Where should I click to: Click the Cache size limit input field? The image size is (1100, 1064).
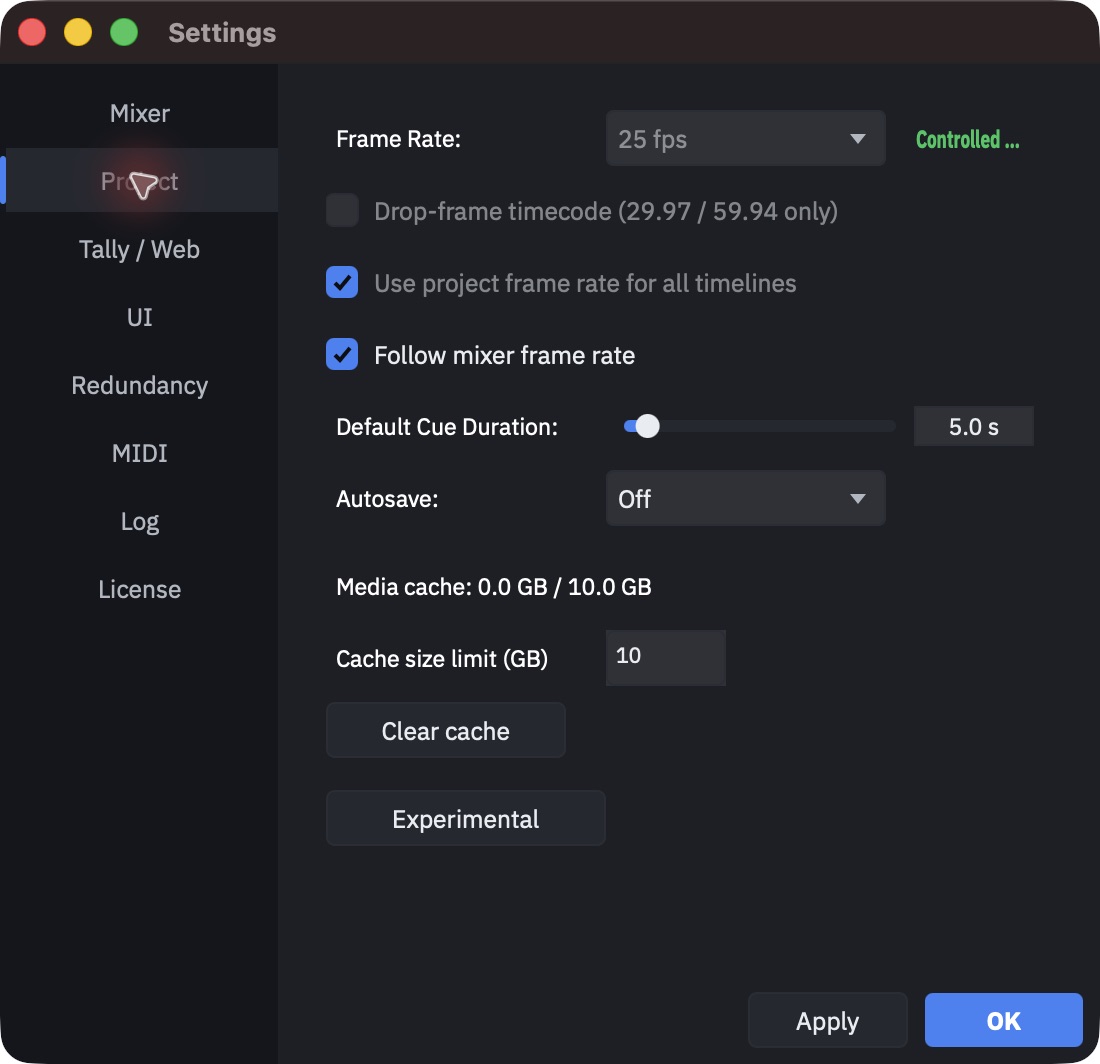pyautogui.click(x=665, y=657)
